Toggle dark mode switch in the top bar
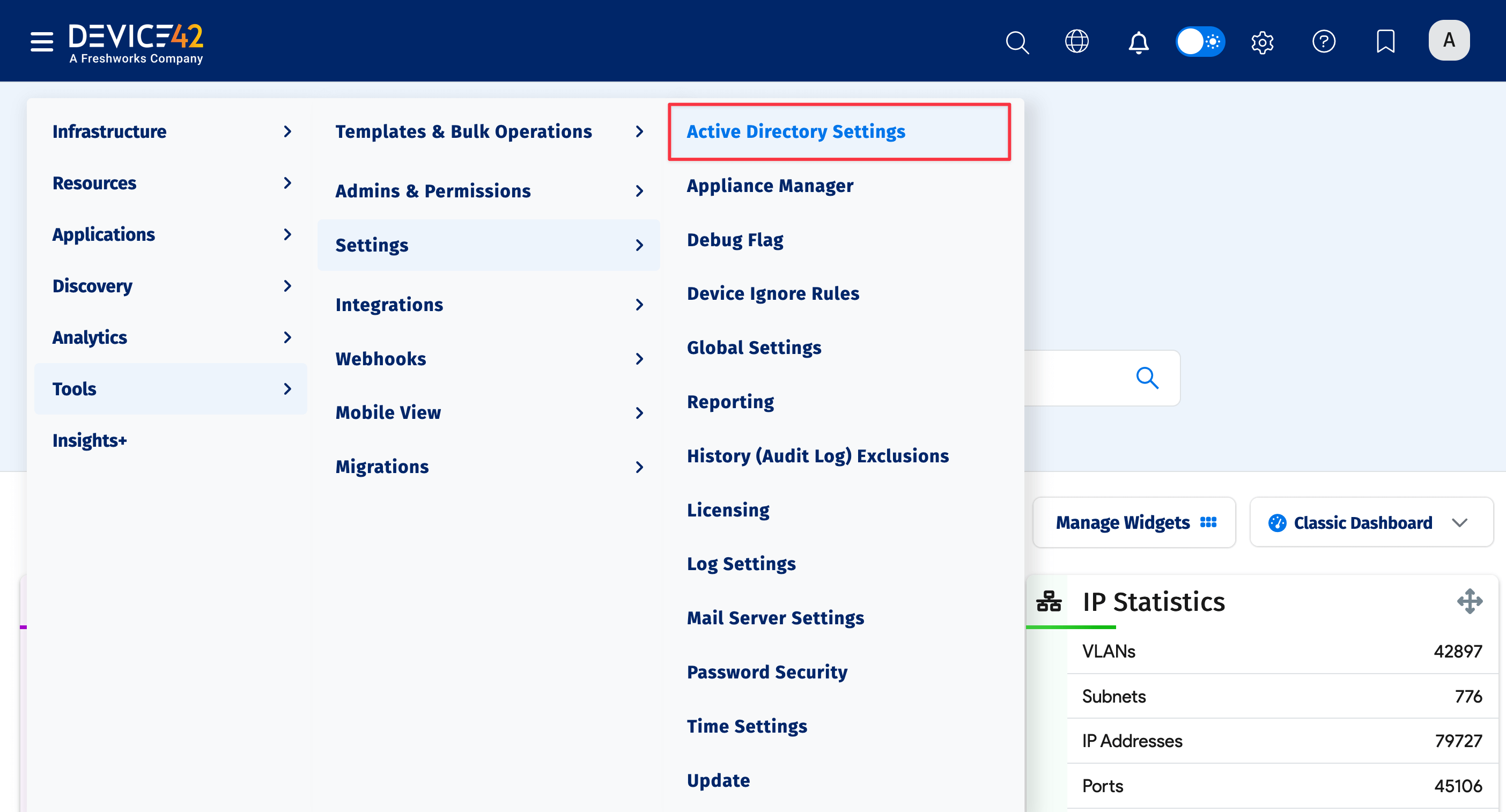Viewport: 1506px width, 812px height. (1200, 41)
